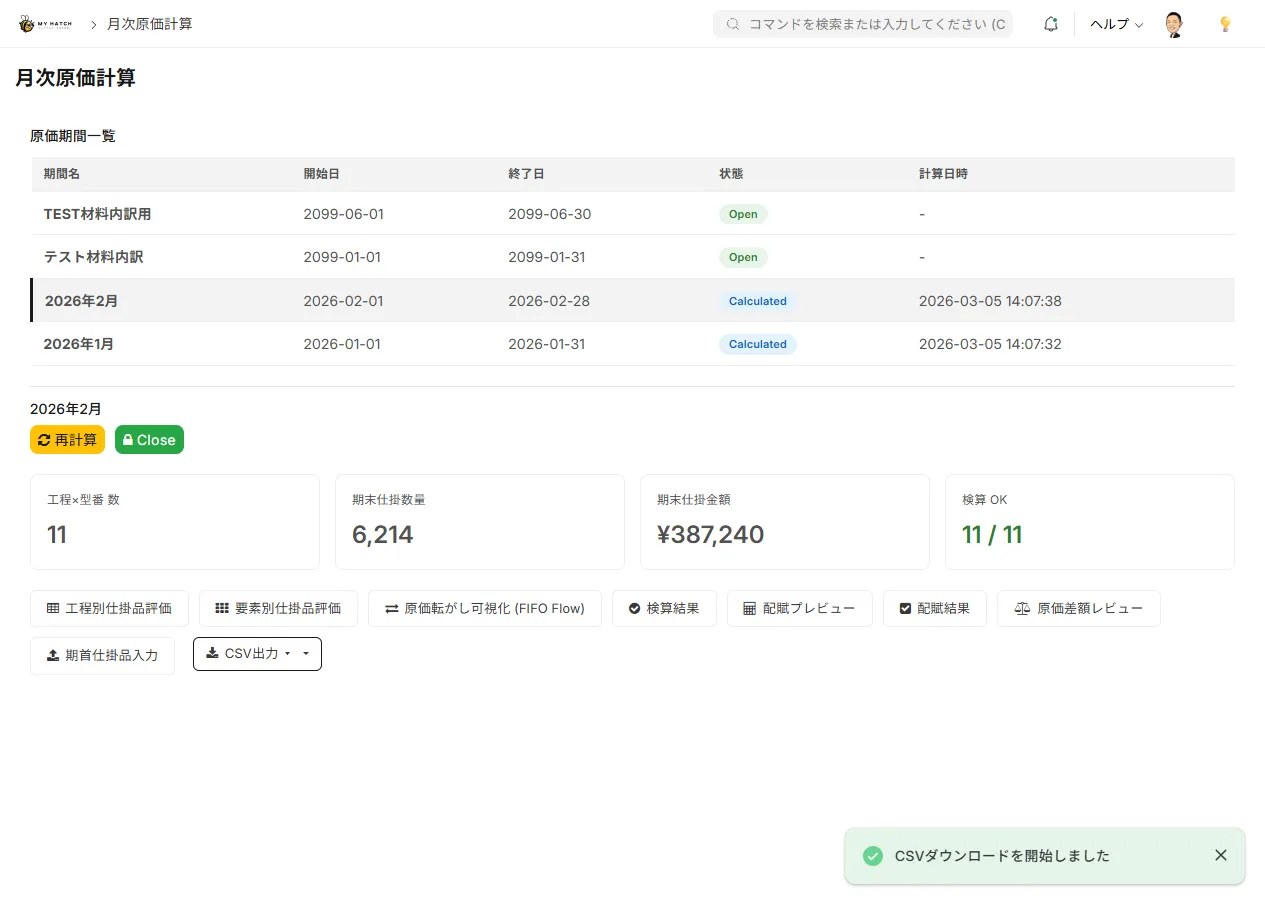The image size is (1265, 900).
Task: Dismiss the CSV download notification toast
Action: pos(1220,855)
